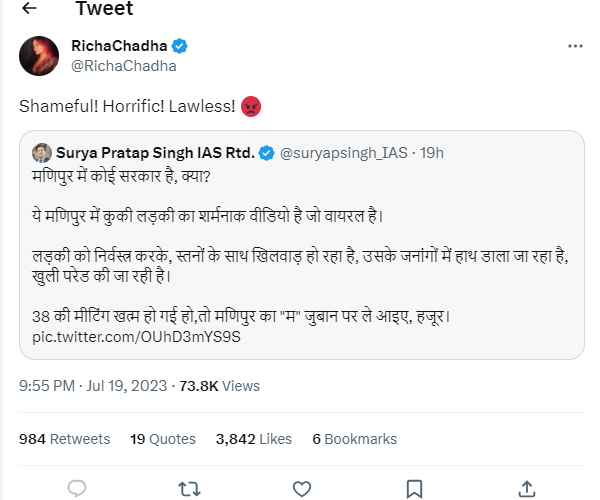Open the RichaChadha display name link
Viewport: 600px width, 500px height.
(118, 47)
